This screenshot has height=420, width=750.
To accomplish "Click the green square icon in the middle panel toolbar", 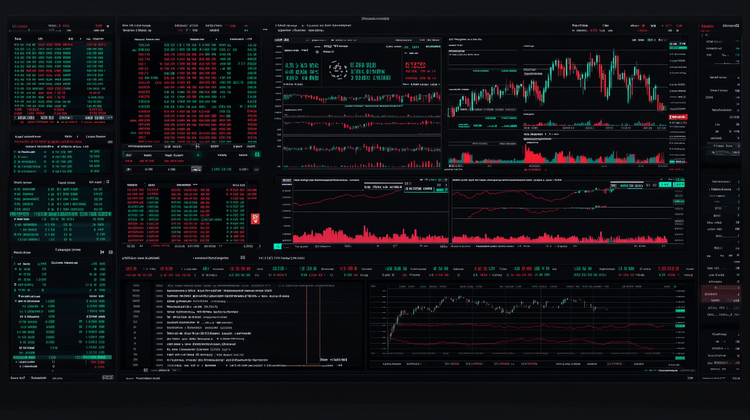I will [257, 155].
